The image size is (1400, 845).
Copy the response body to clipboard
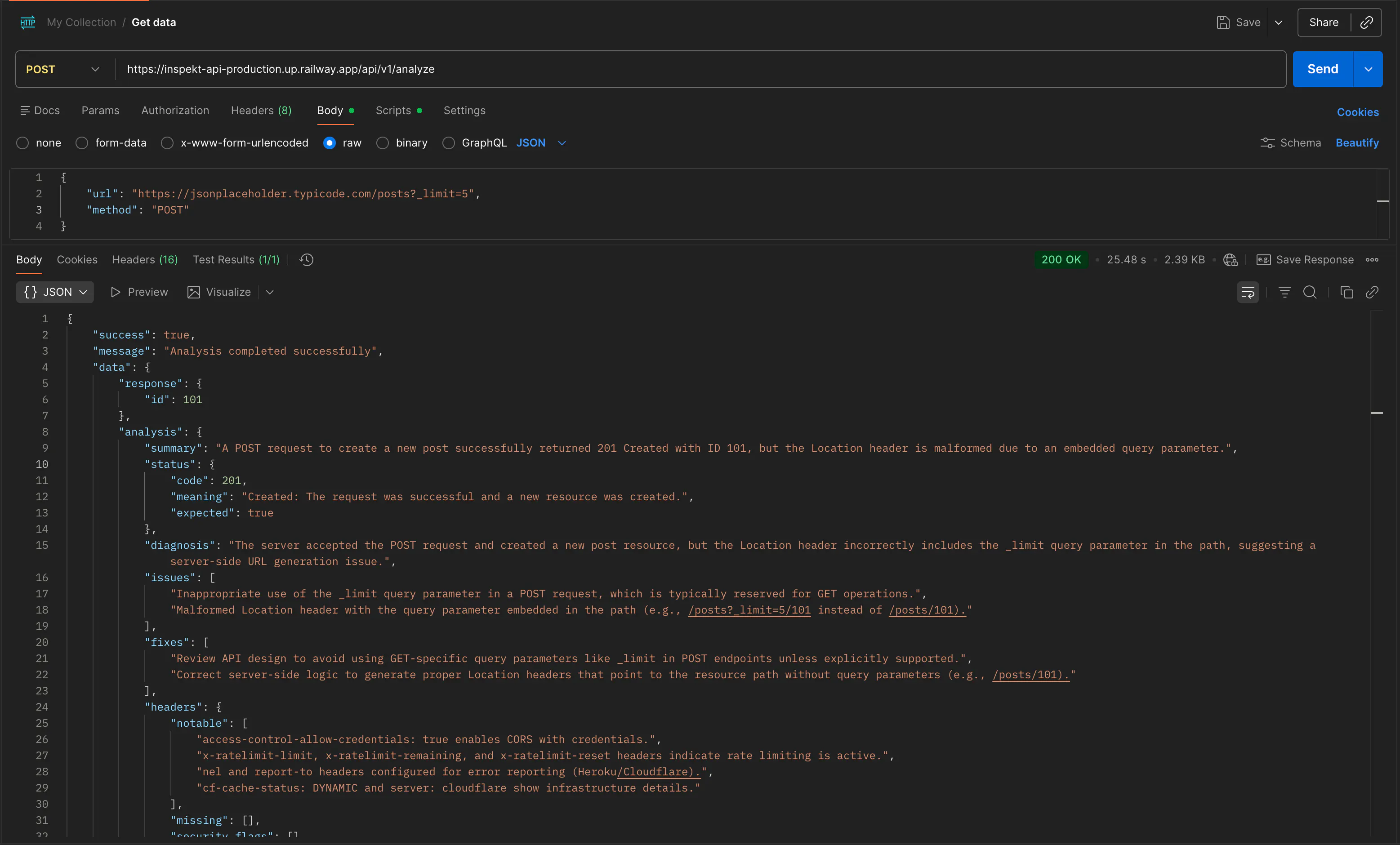point(1346,292)
